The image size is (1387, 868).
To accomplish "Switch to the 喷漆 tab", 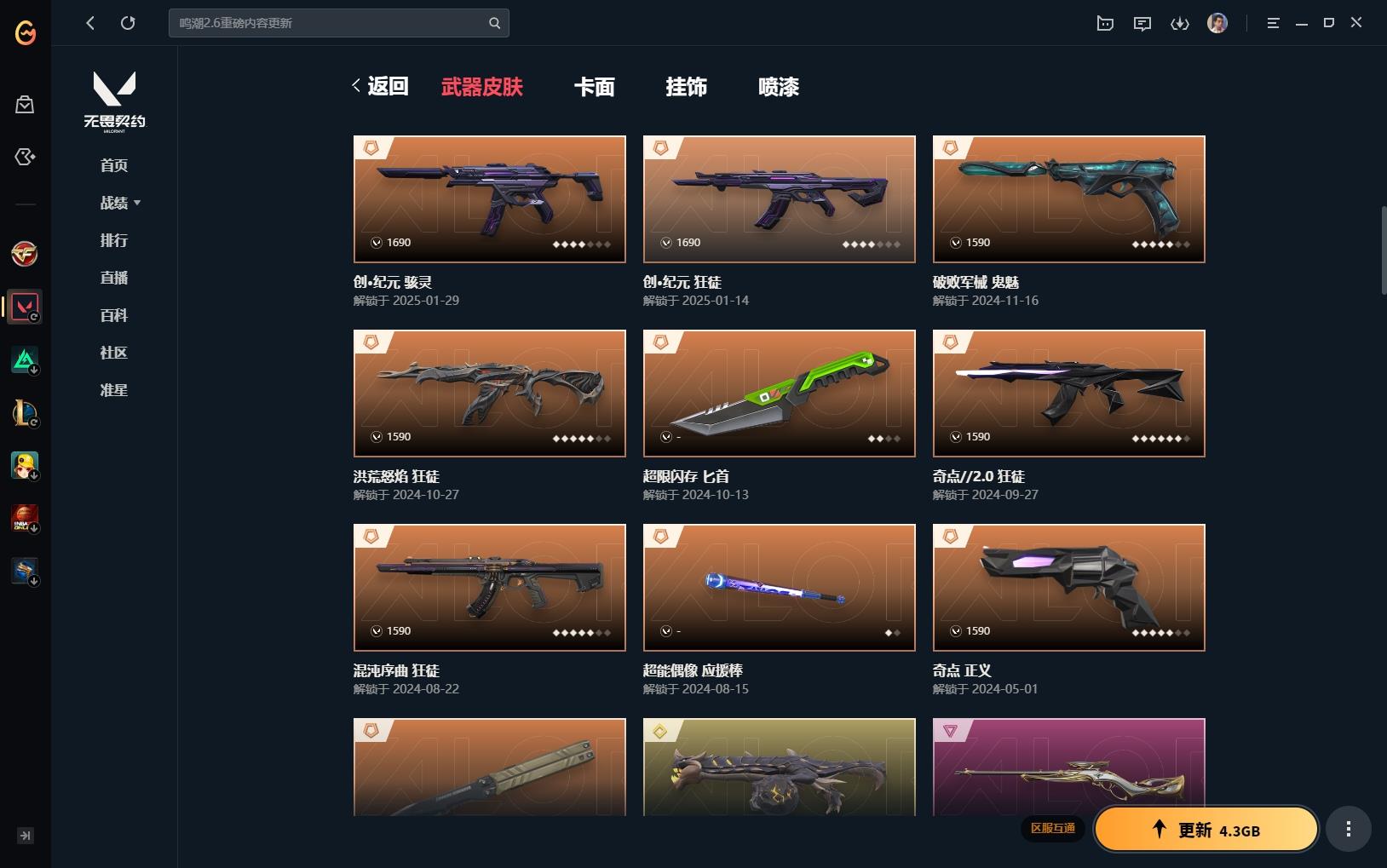I will (779, 87).
